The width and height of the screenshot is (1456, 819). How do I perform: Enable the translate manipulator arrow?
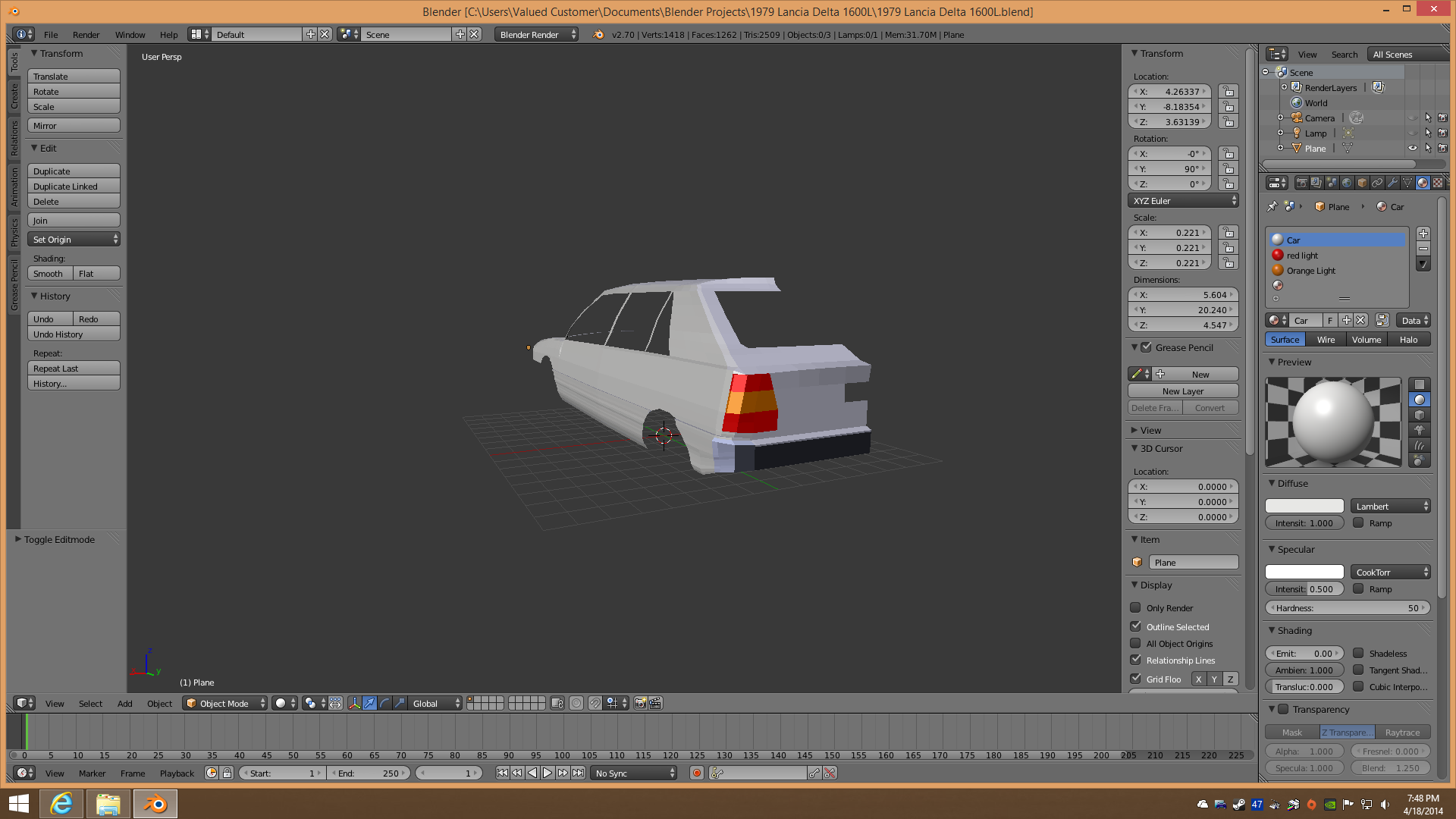click(369, 703)
